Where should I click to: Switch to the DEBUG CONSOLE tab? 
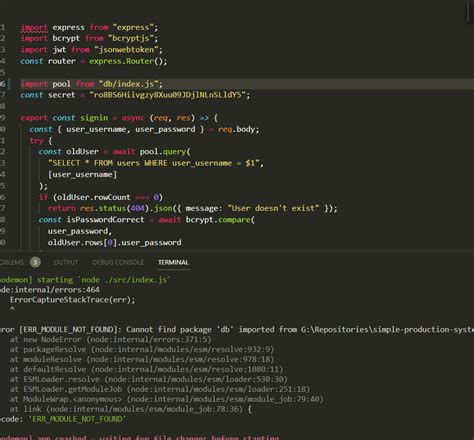(118, 262)
